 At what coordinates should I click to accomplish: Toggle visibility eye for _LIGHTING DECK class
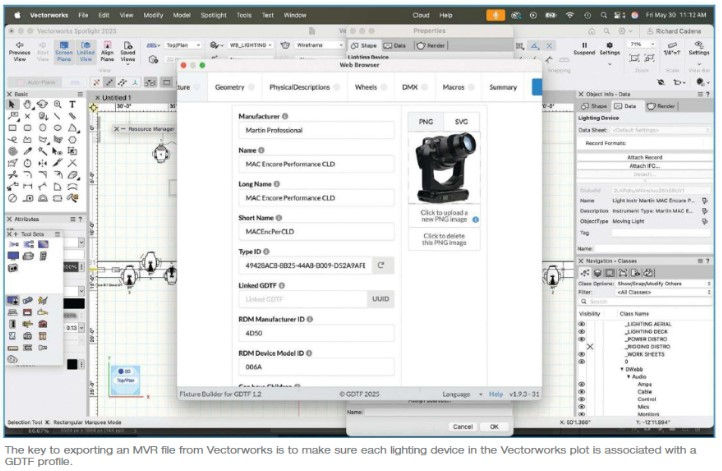pos(582,331)
